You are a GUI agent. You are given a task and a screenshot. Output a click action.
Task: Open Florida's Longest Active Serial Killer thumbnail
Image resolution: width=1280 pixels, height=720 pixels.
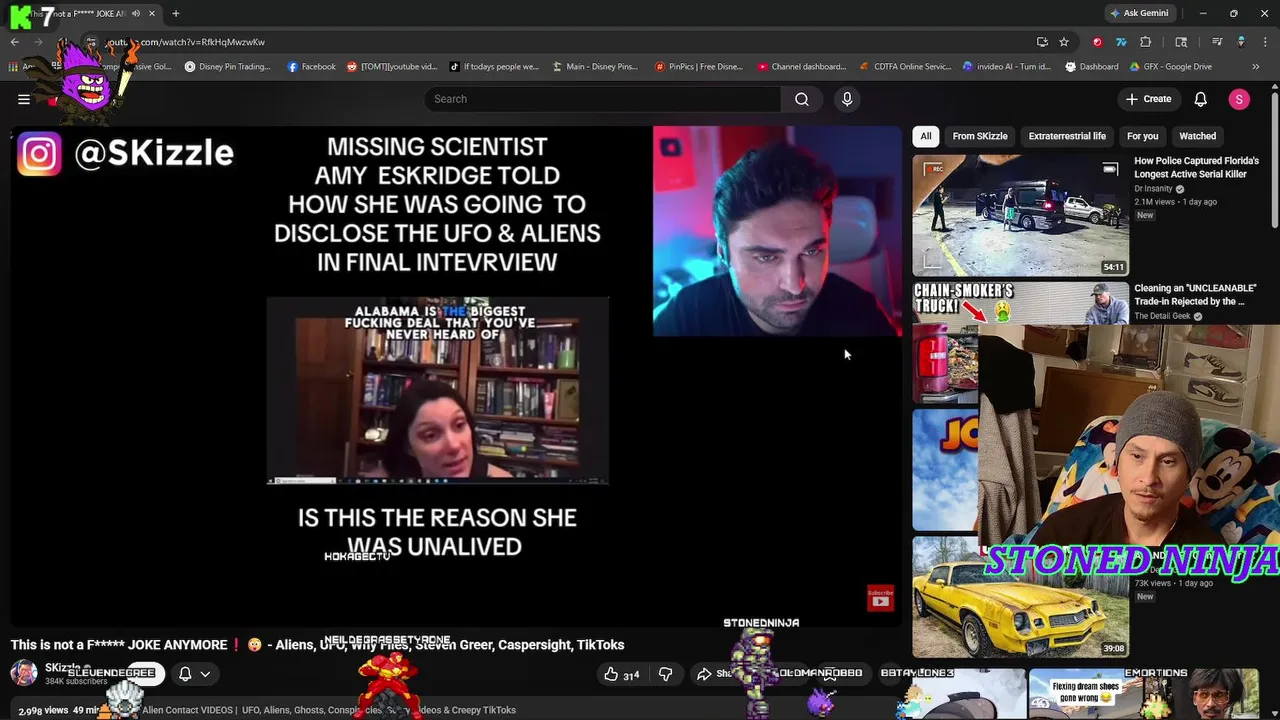click(1020, 214)
